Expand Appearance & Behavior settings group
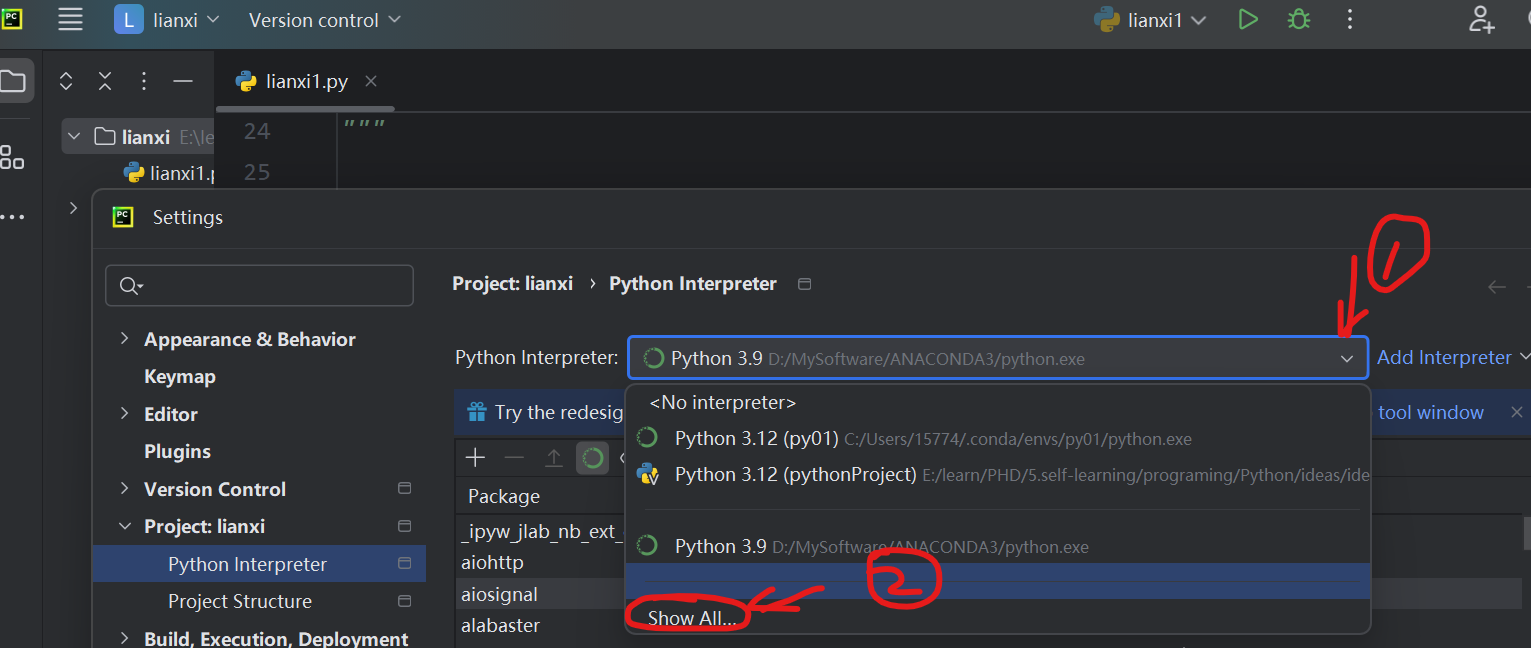1531x648 pixels. click(x=124, y=339)
